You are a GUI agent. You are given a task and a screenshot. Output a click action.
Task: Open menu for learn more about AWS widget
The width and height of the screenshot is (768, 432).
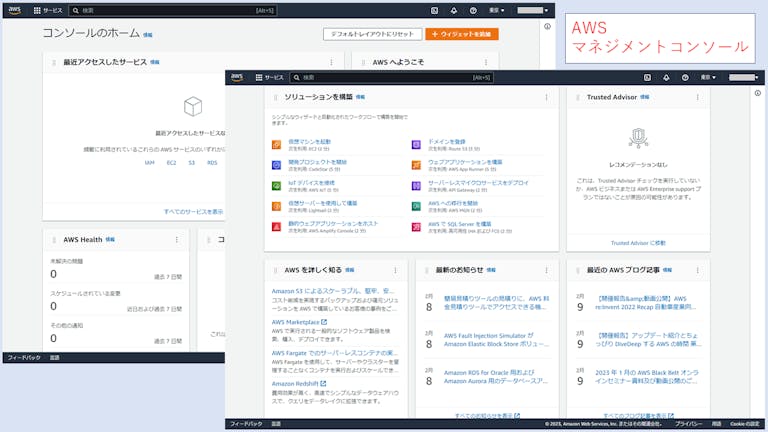click(x=395, y=270)
